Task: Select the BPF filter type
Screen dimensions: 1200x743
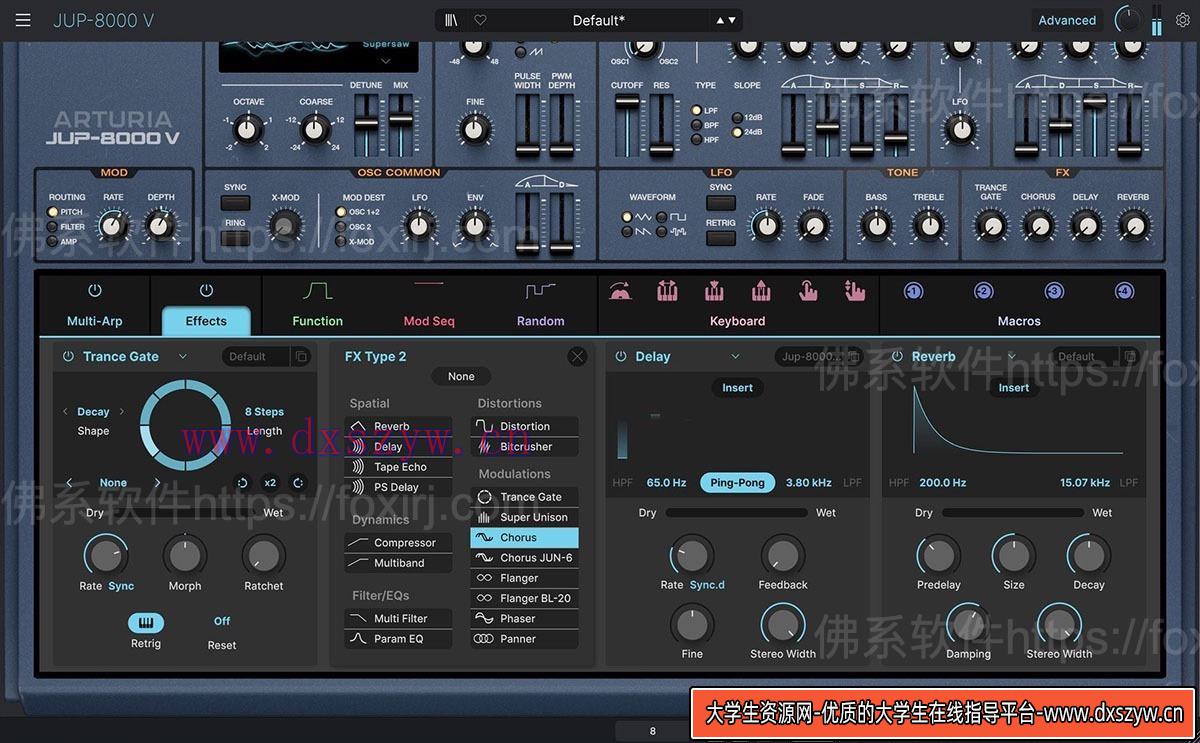Action: [x=697, y=125]
